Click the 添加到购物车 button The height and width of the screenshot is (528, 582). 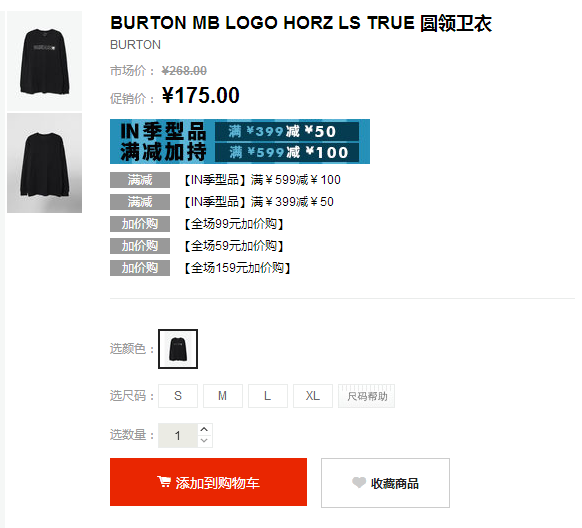208,482
